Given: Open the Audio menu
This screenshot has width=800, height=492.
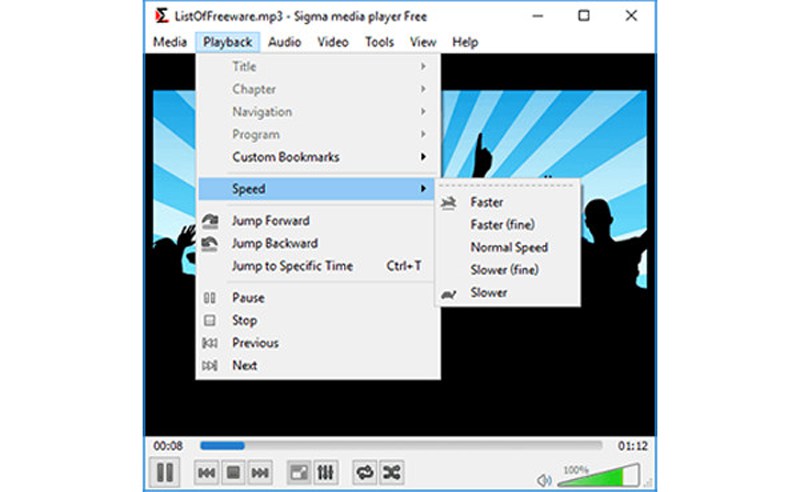Looking at the screenshot, I should coord(285,42).
